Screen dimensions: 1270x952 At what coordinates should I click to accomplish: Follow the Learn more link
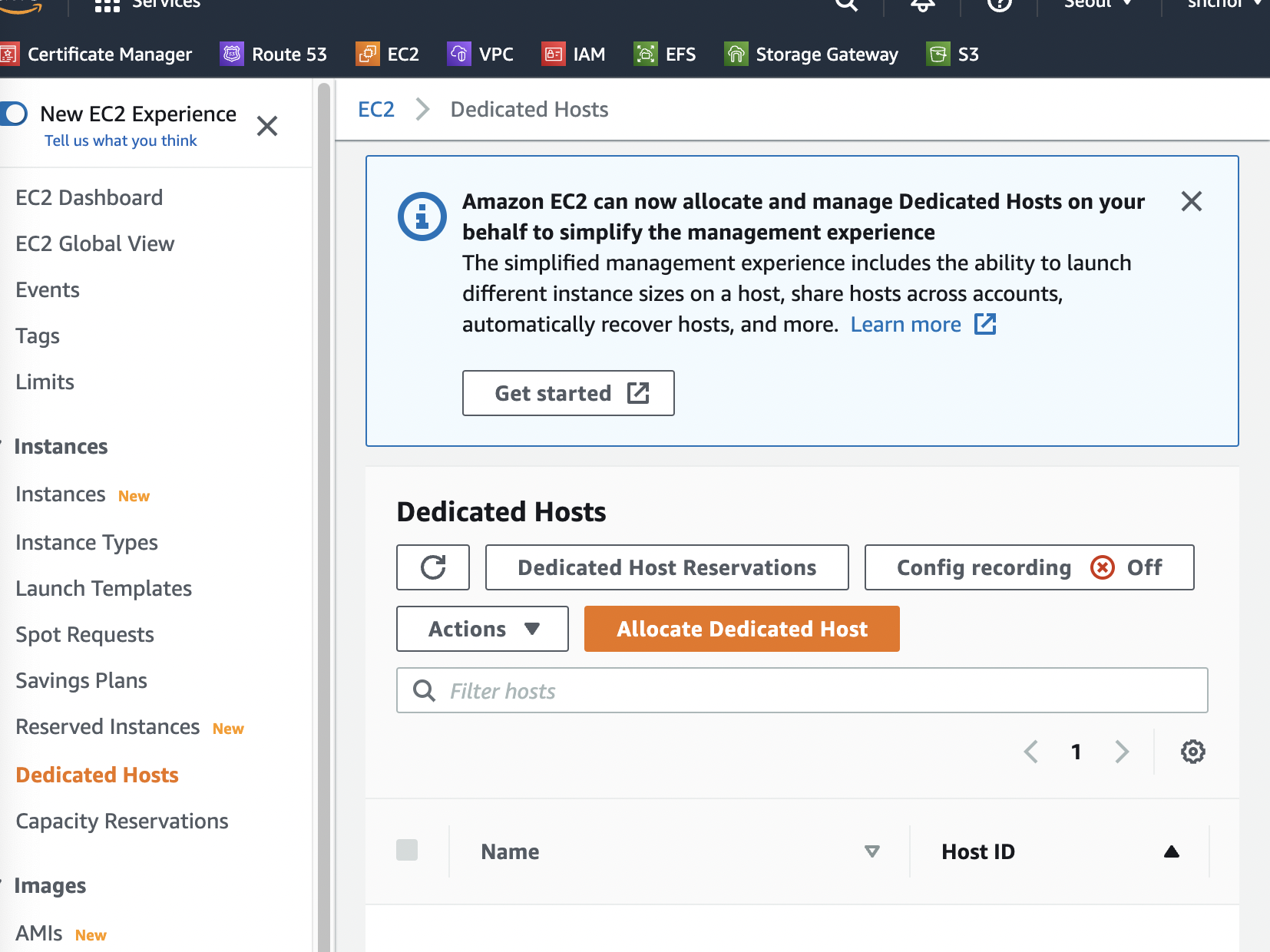coord(905,325)
